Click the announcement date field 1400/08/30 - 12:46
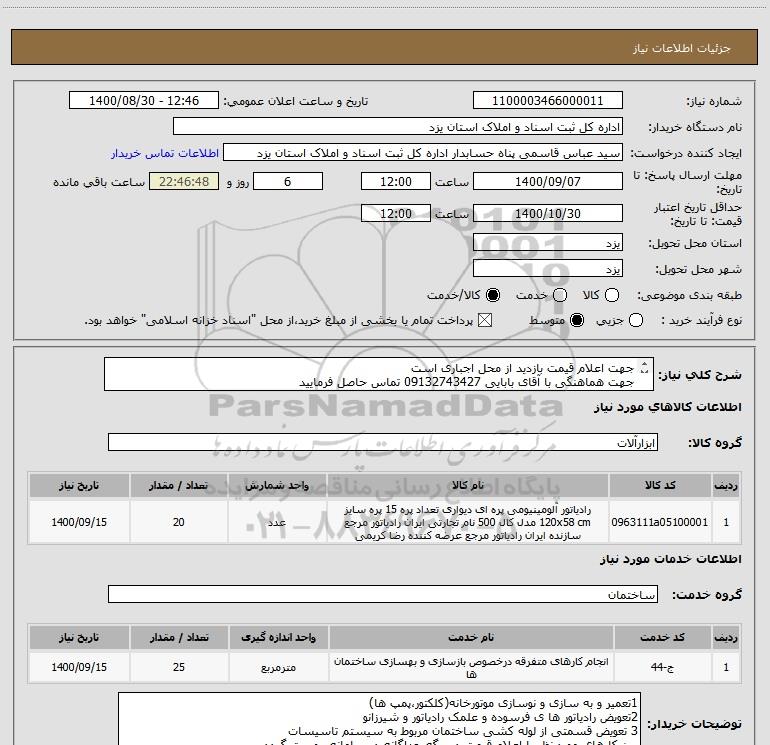 [144, 101]
